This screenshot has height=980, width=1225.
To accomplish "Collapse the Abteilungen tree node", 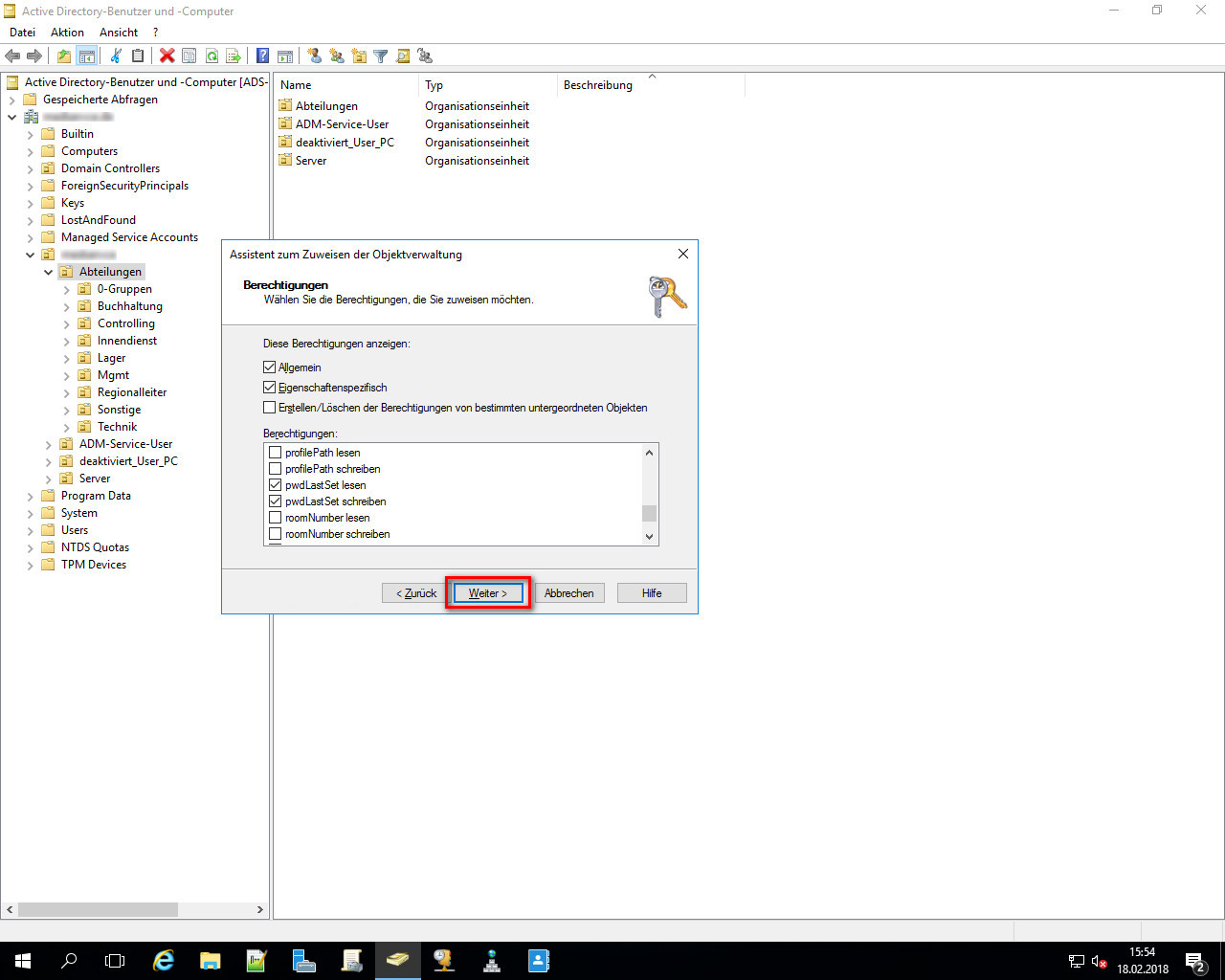I will coord(49,272).
